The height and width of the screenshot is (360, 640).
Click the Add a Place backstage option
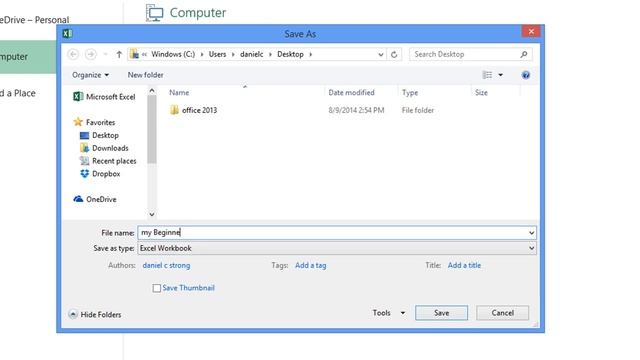coord(18,93)
